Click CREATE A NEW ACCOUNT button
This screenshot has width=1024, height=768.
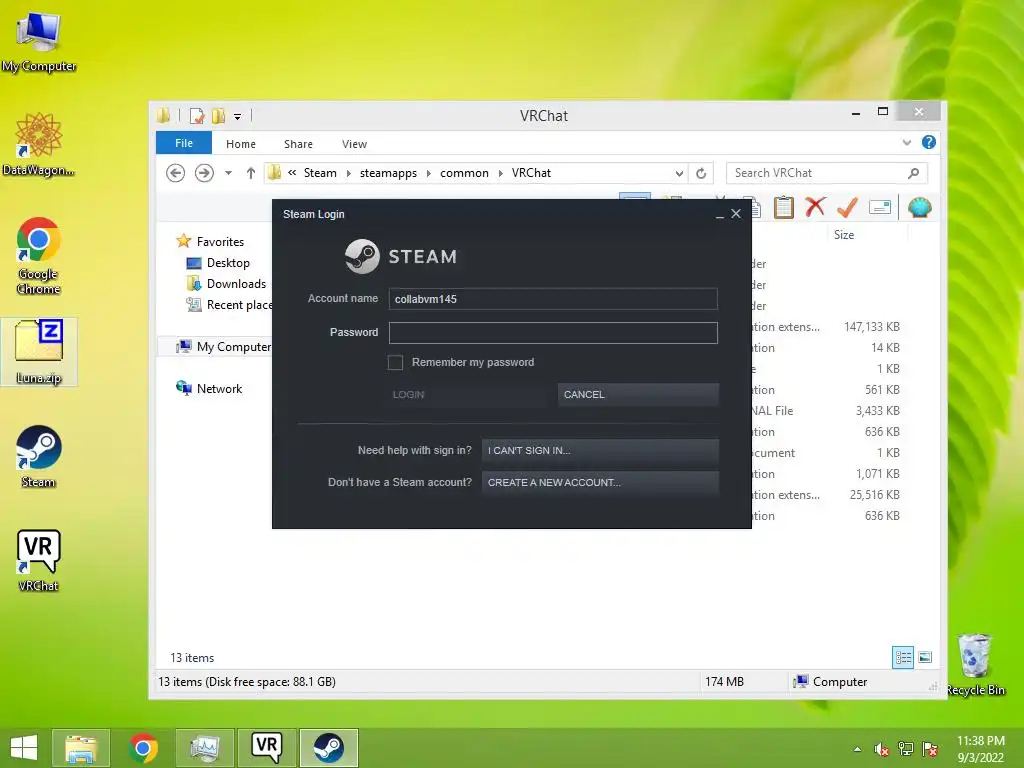point(600,483)
